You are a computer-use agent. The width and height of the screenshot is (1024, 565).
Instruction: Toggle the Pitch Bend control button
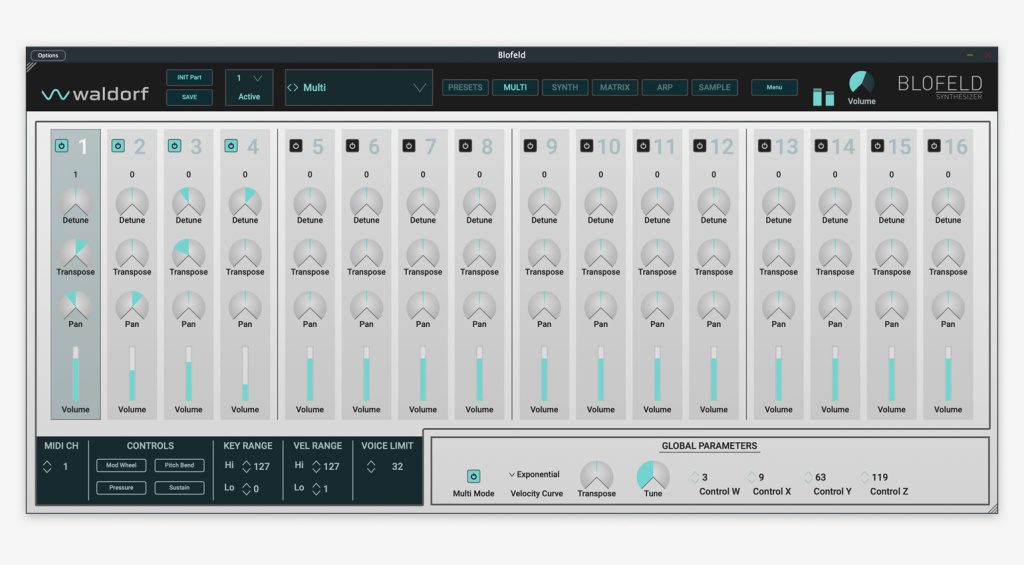point(180,466)
